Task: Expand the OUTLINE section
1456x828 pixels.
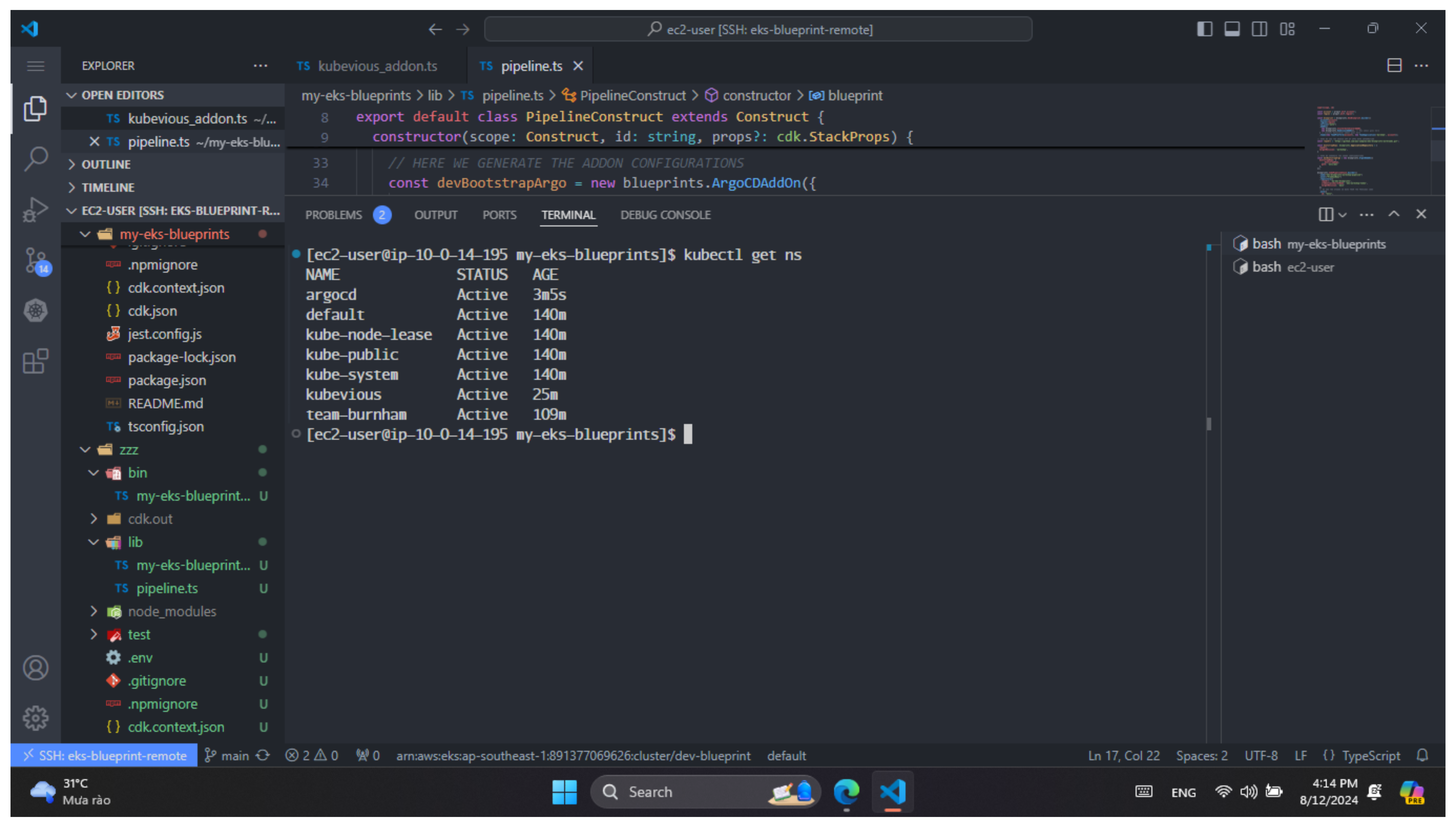Action: coord(106,164)
